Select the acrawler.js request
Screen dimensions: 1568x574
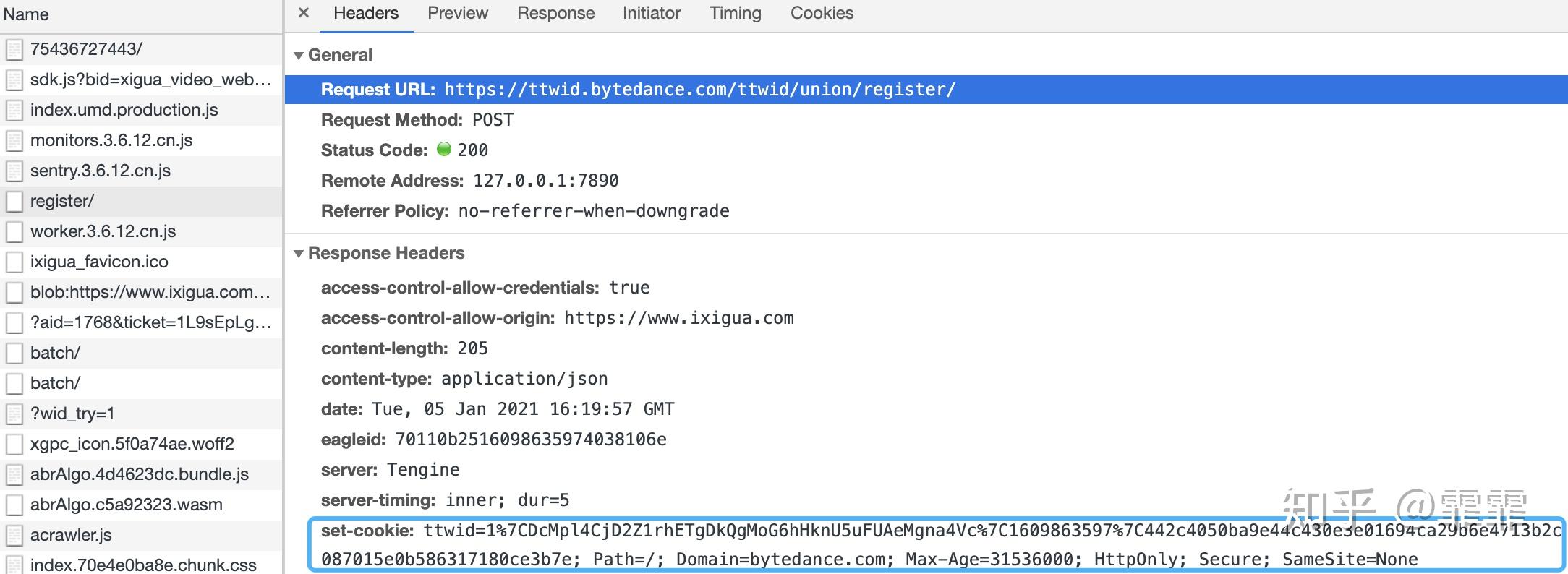click(x=141, y=535)
